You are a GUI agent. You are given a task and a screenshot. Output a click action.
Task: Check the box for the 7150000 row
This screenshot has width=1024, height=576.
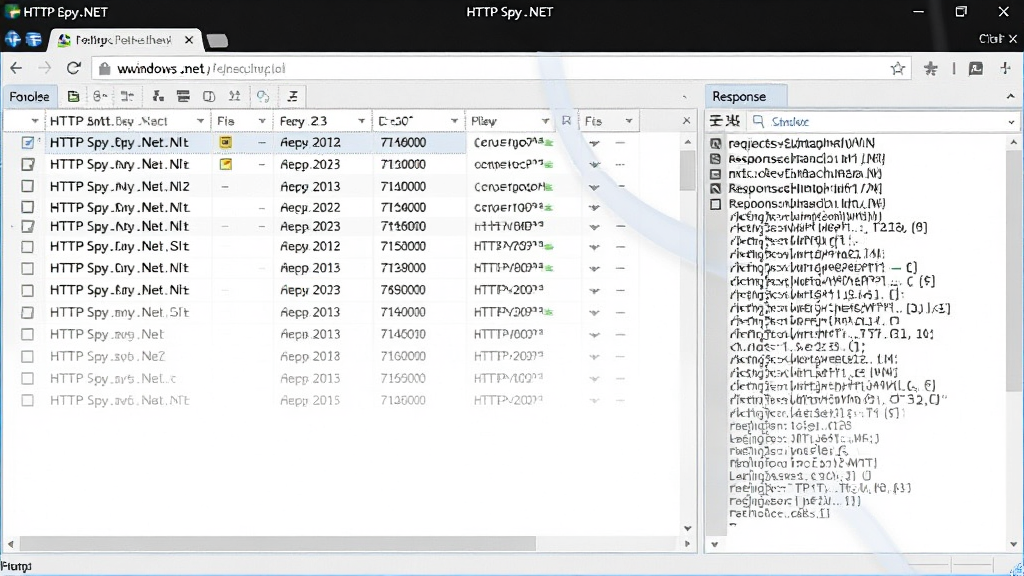[x=27, y=247]
